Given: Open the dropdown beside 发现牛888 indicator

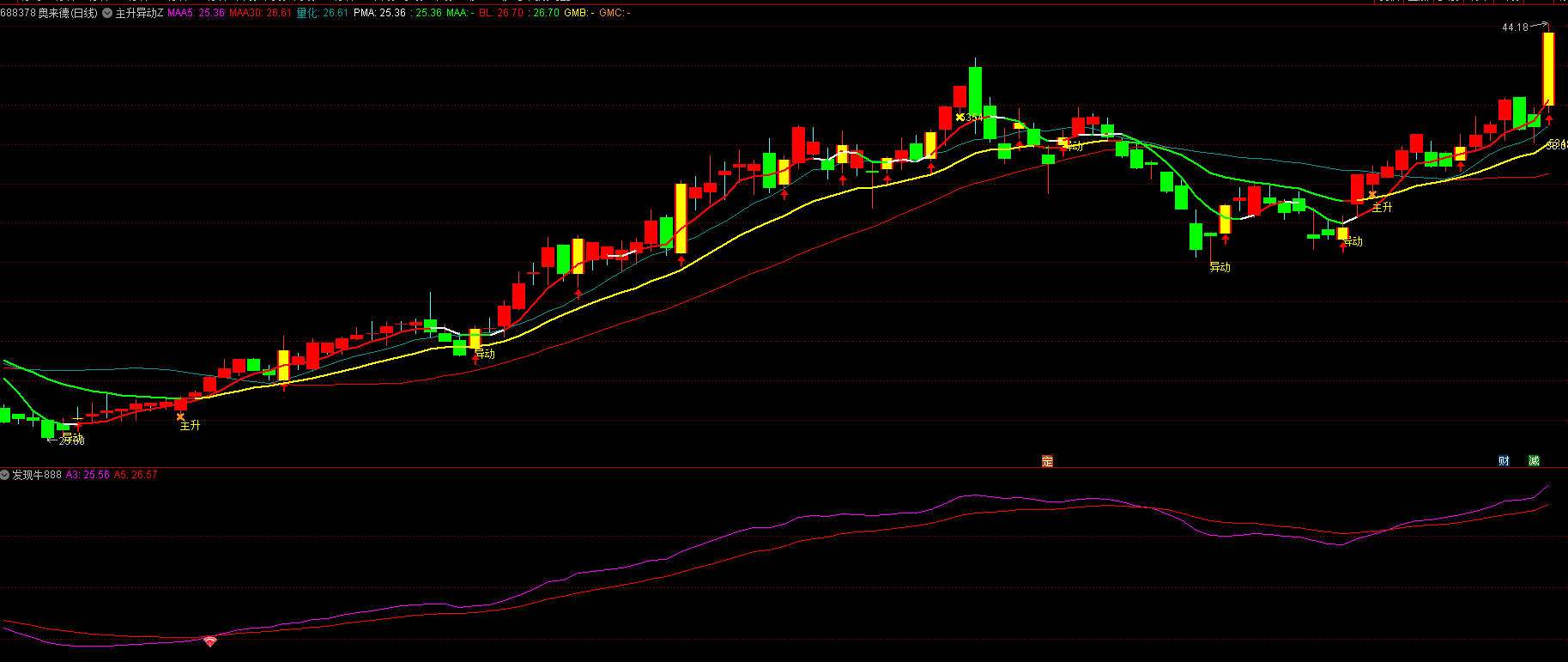Looking at the screenshot, I should pyautogui.click(x=5, y=475).
